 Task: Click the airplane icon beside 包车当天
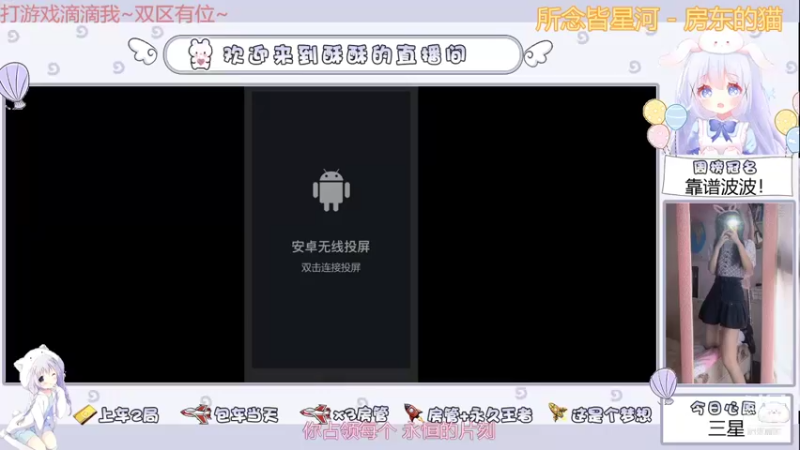pyautogui.click(x=196, y=413)
